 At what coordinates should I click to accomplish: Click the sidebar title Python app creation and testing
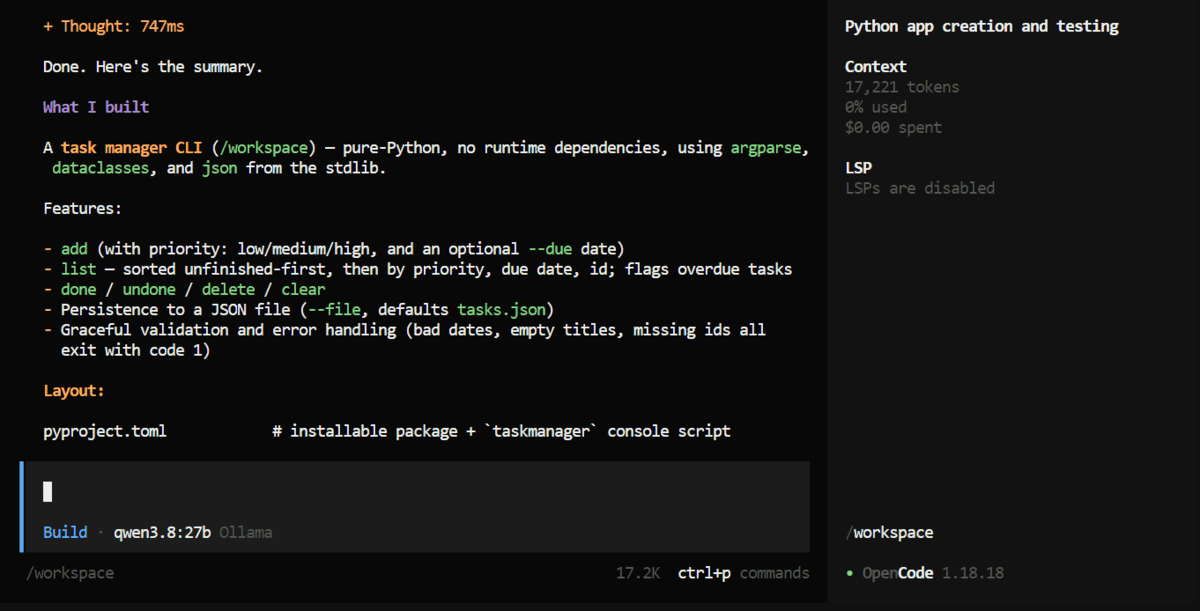tap(982, 26)
